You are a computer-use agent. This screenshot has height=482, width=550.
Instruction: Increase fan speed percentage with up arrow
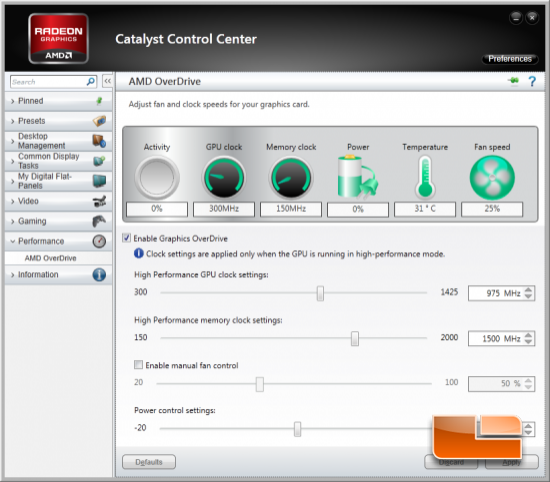[528, 380]
